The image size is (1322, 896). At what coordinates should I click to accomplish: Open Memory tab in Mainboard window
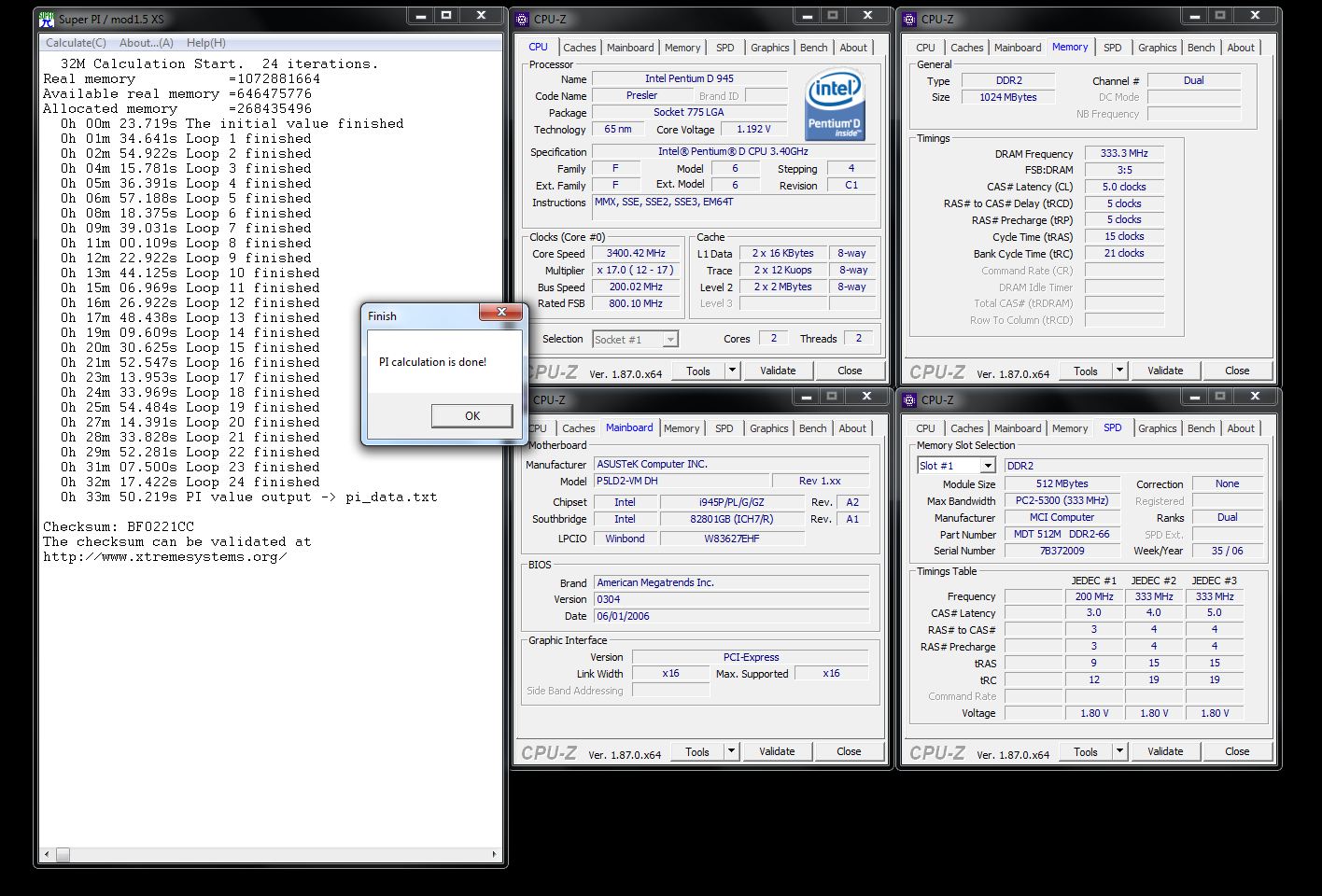click(x=682, y=428)
